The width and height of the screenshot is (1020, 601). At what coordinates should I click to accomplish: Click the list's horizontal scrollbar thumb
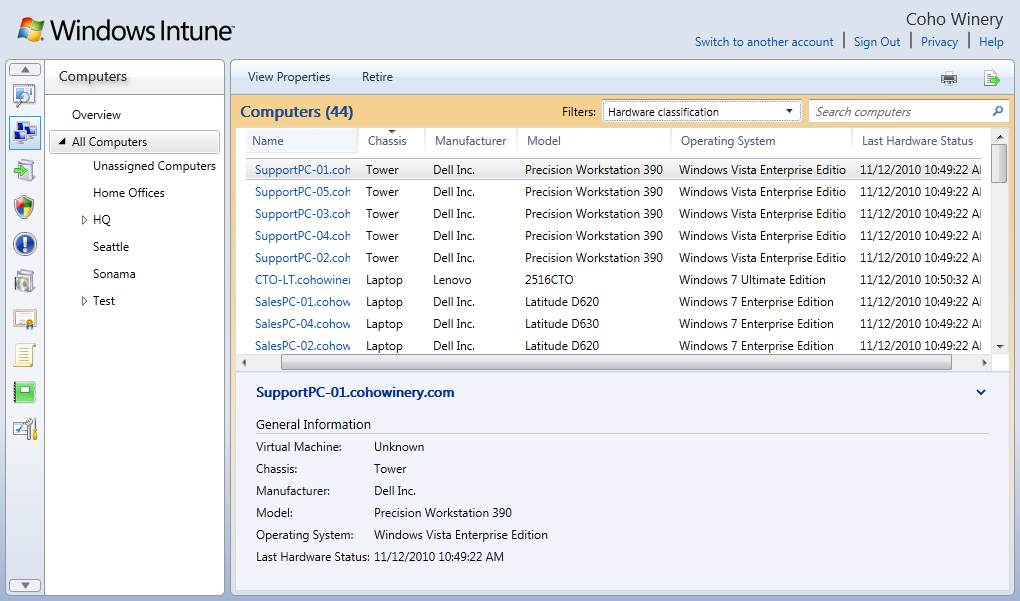[x=616, y=362]
